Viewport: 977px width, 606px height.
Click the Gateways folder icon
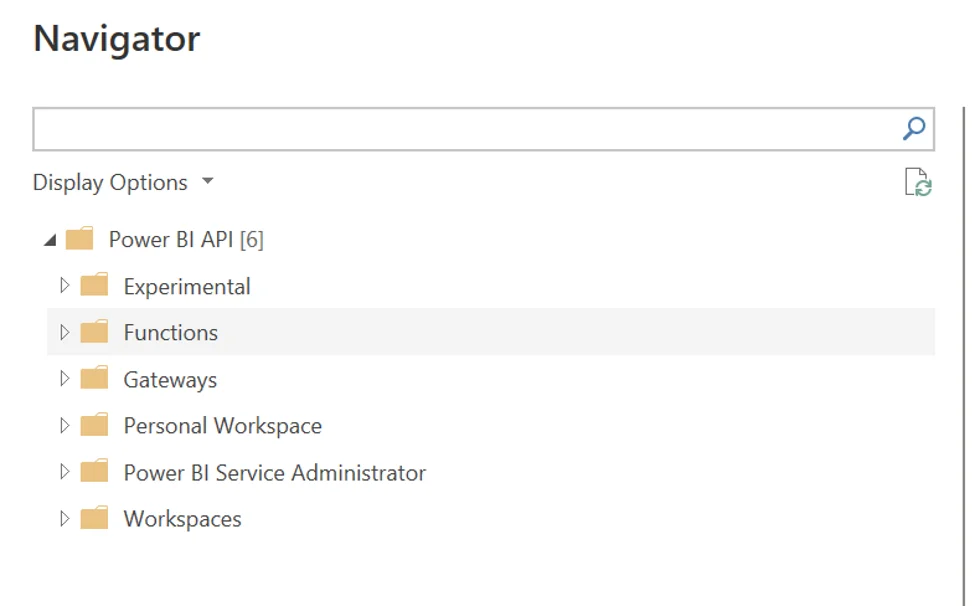(94, 379)
